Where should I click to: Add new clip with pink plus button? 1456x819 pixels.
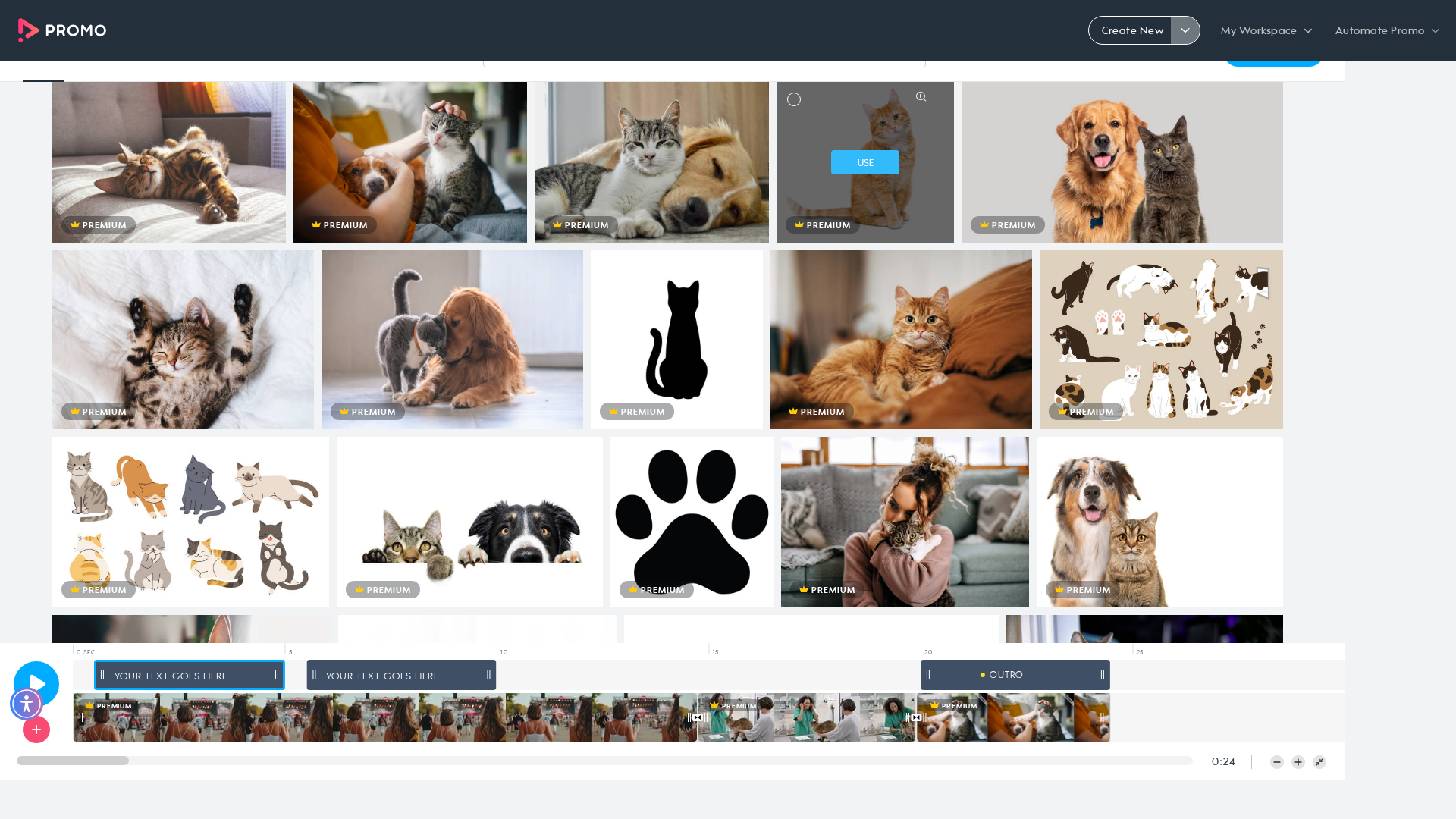pos(36,730)
